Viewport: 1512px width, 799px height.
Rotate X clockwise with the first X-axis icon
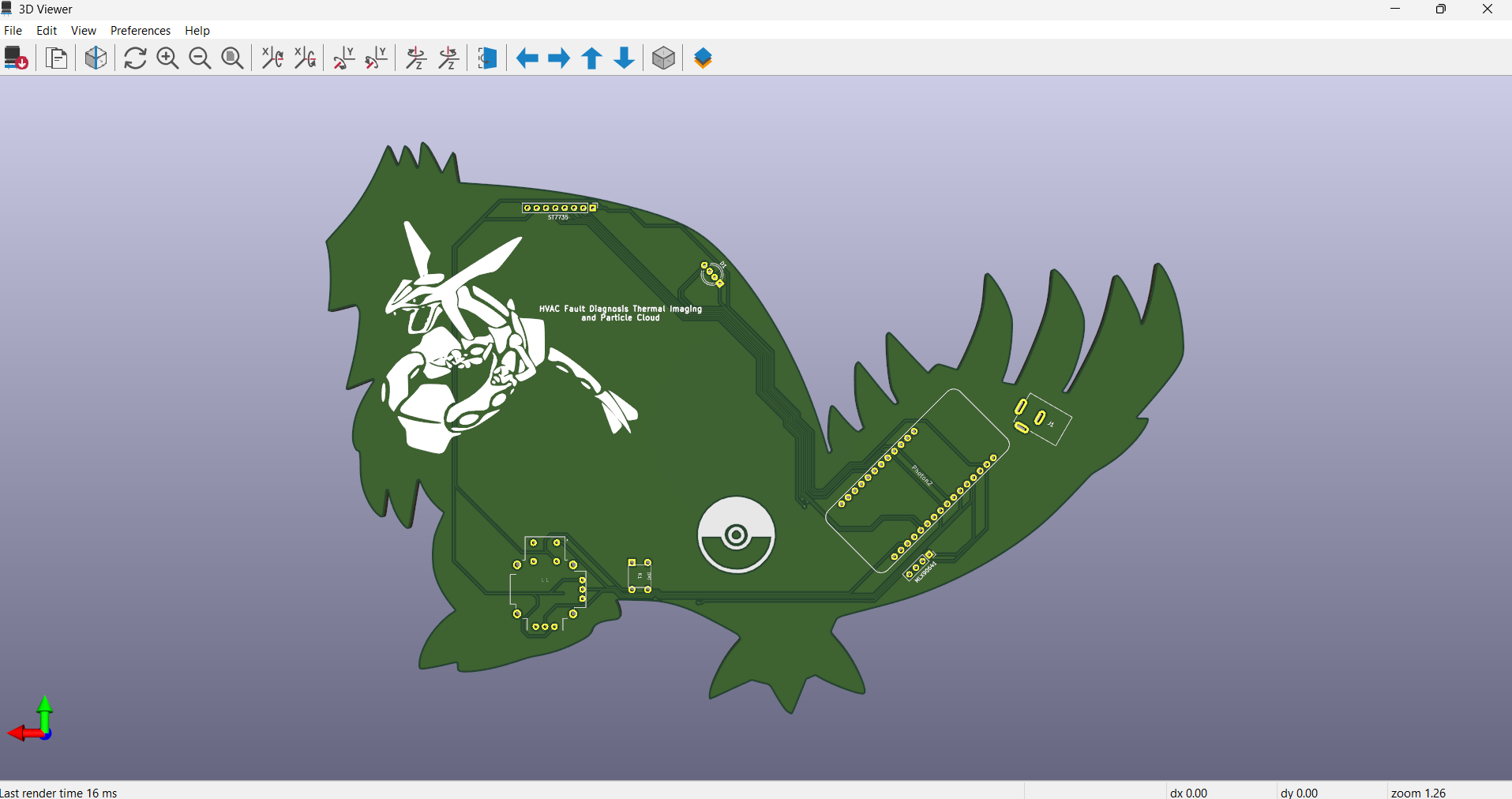tap(272, 58)
